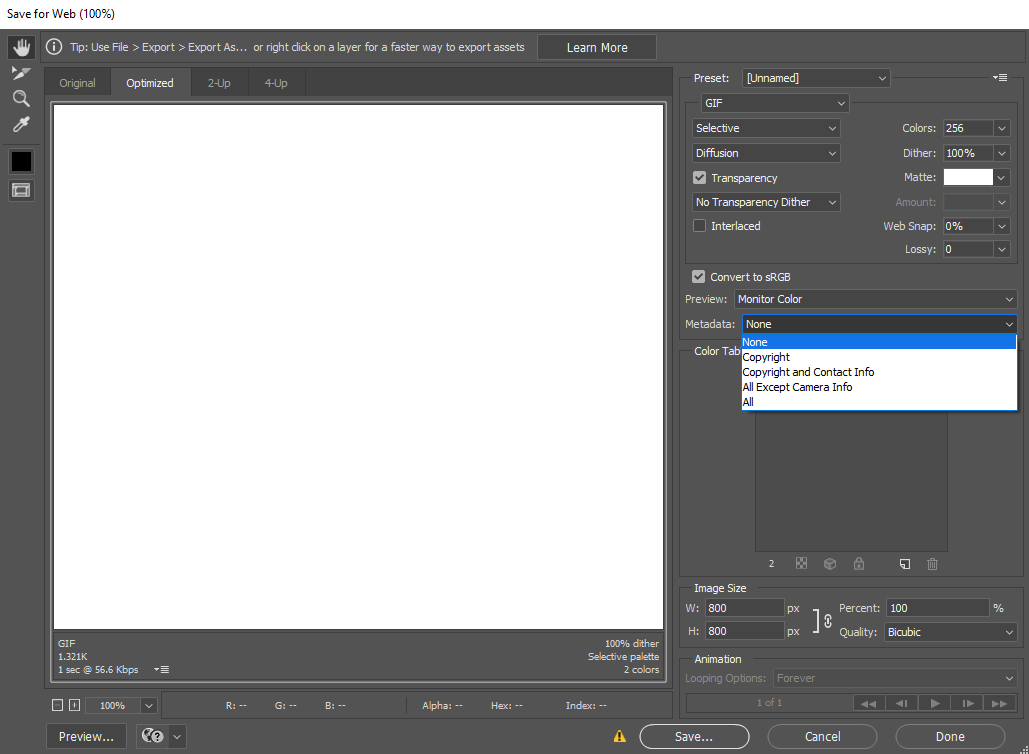
Task: Open the Quality dropdown showing Bicubic
Action: click(949, 631)
